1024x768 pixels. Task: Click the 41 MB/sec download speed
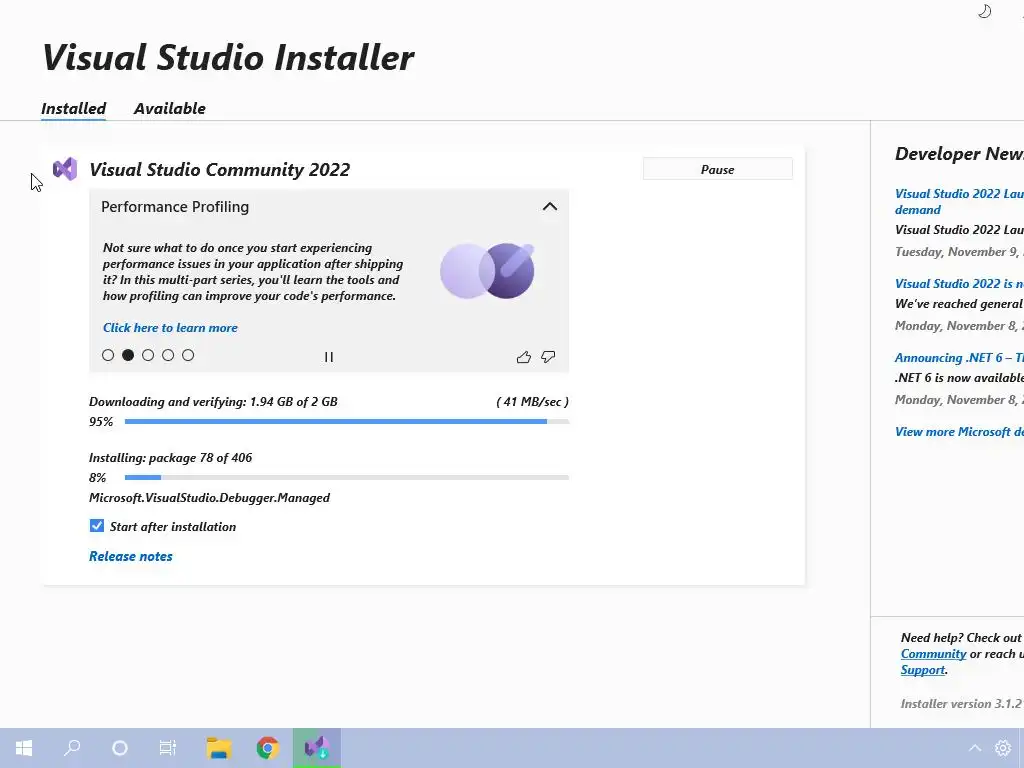tap(532, 402)
